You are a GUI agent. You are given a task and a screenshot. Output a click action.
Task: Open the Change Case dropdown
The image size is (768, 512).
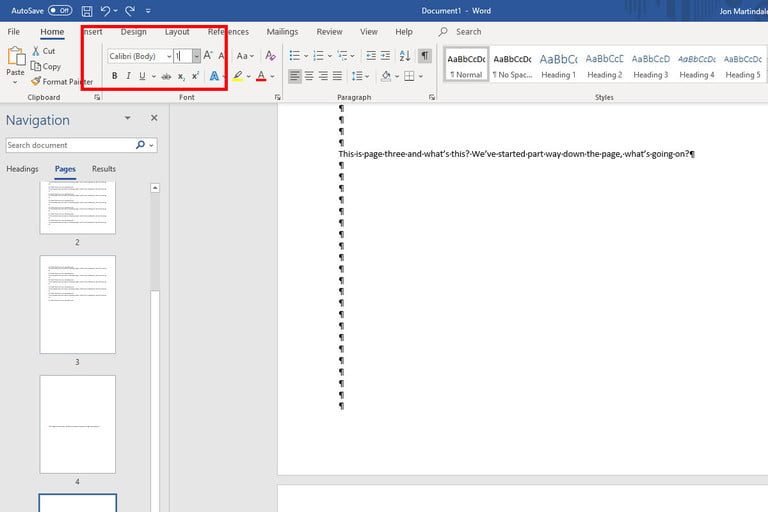245,56
